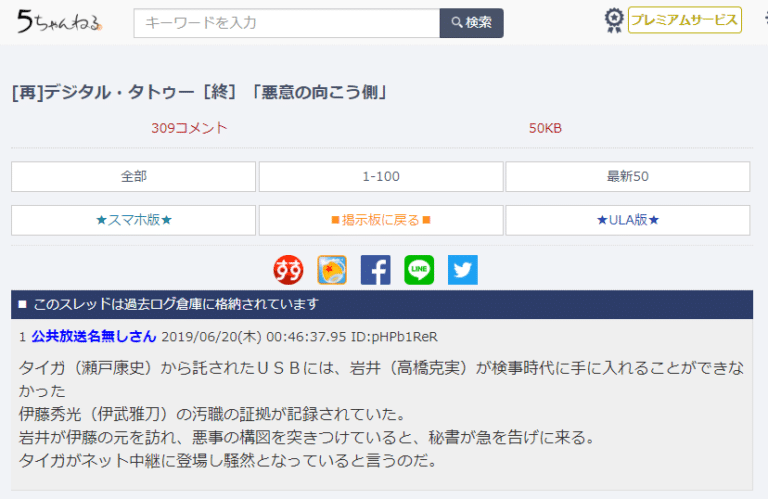Open the プレミアムサービス button
768x499 pixels.
[x=685, y=21]
